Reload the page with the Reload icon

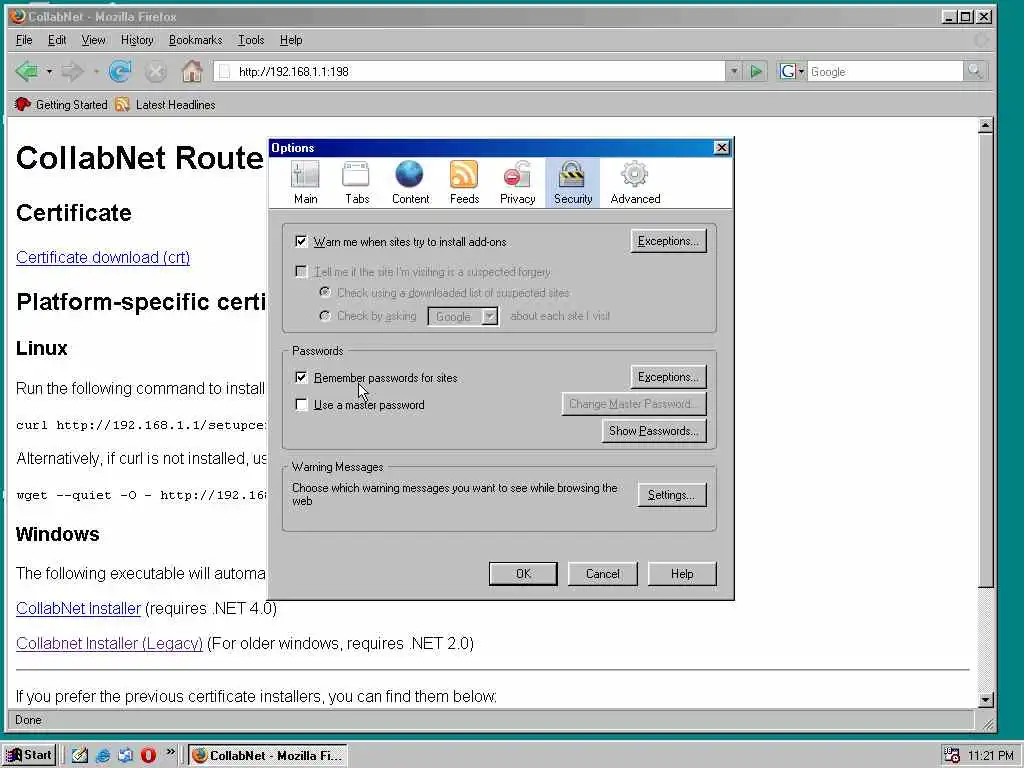coord(120,71)
